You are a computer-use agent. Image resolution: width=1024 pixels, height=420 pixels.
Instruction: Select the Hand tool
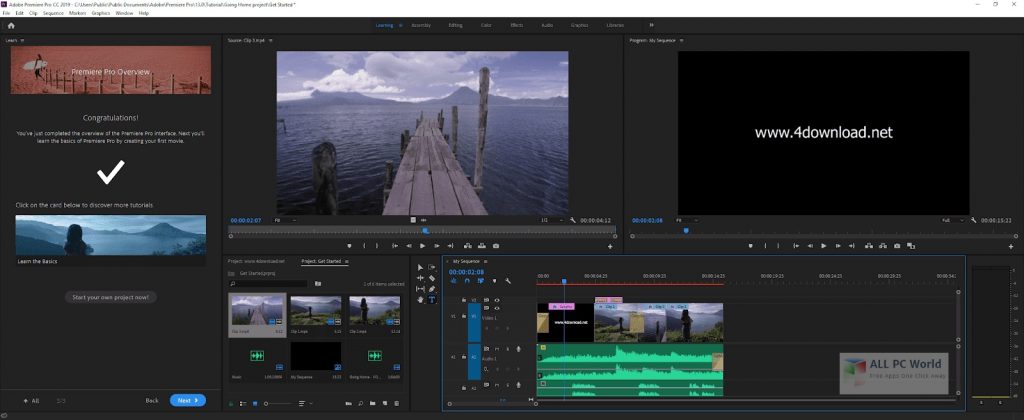click(421, 300)
